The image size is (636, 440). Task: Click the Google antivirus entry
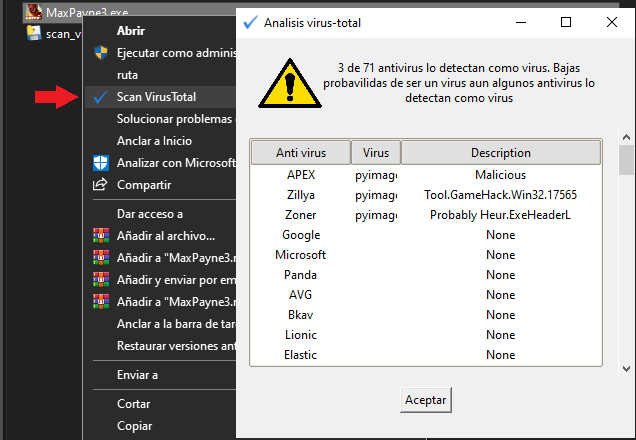click(301, 235)
